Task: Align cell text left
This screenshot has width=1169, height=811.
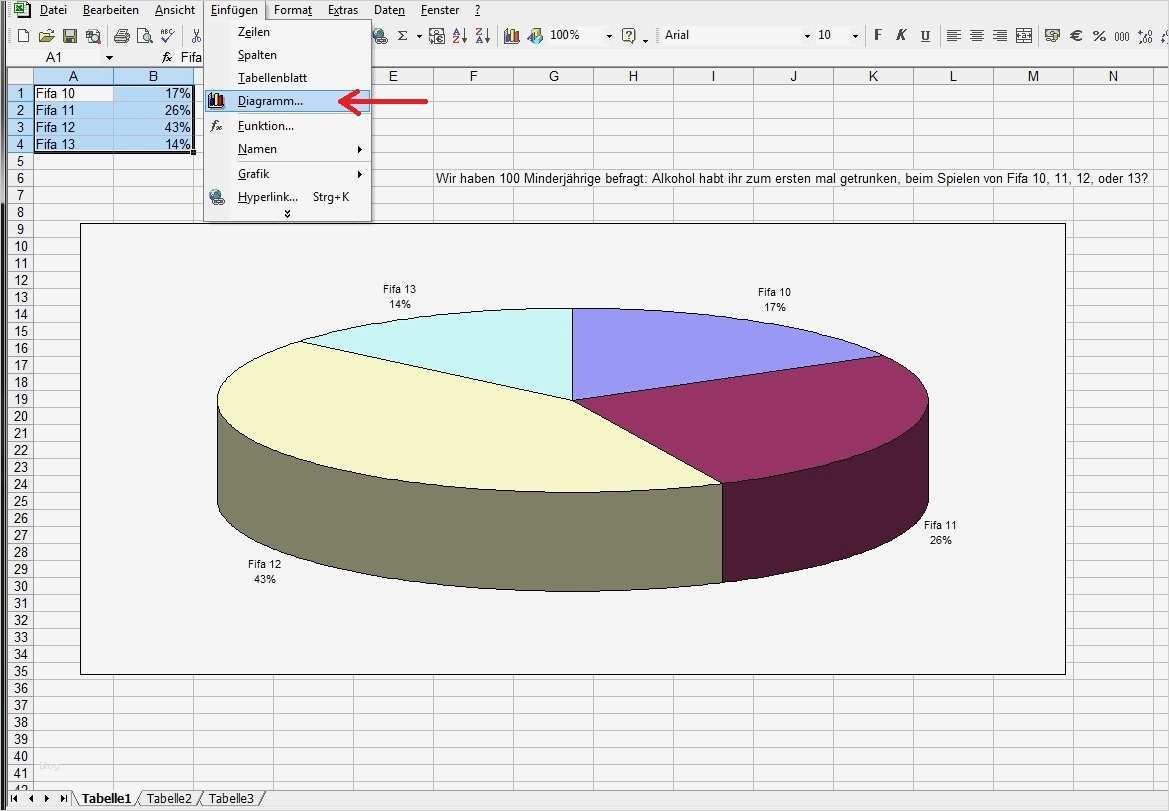Action: point(954,36)
